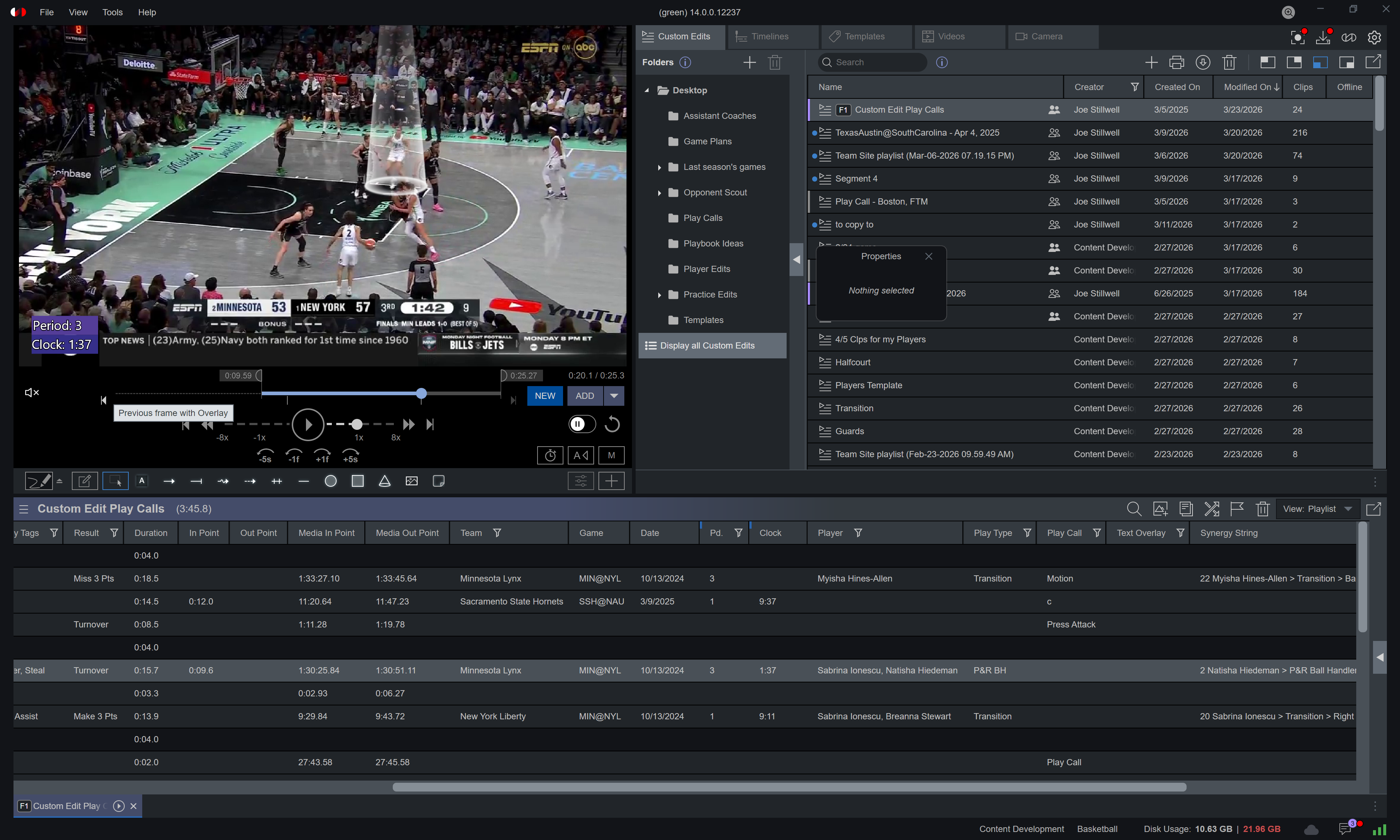Screen dimensions: 1400x840
Task: Switch to the Timelines tab
Action: point(769,36)
